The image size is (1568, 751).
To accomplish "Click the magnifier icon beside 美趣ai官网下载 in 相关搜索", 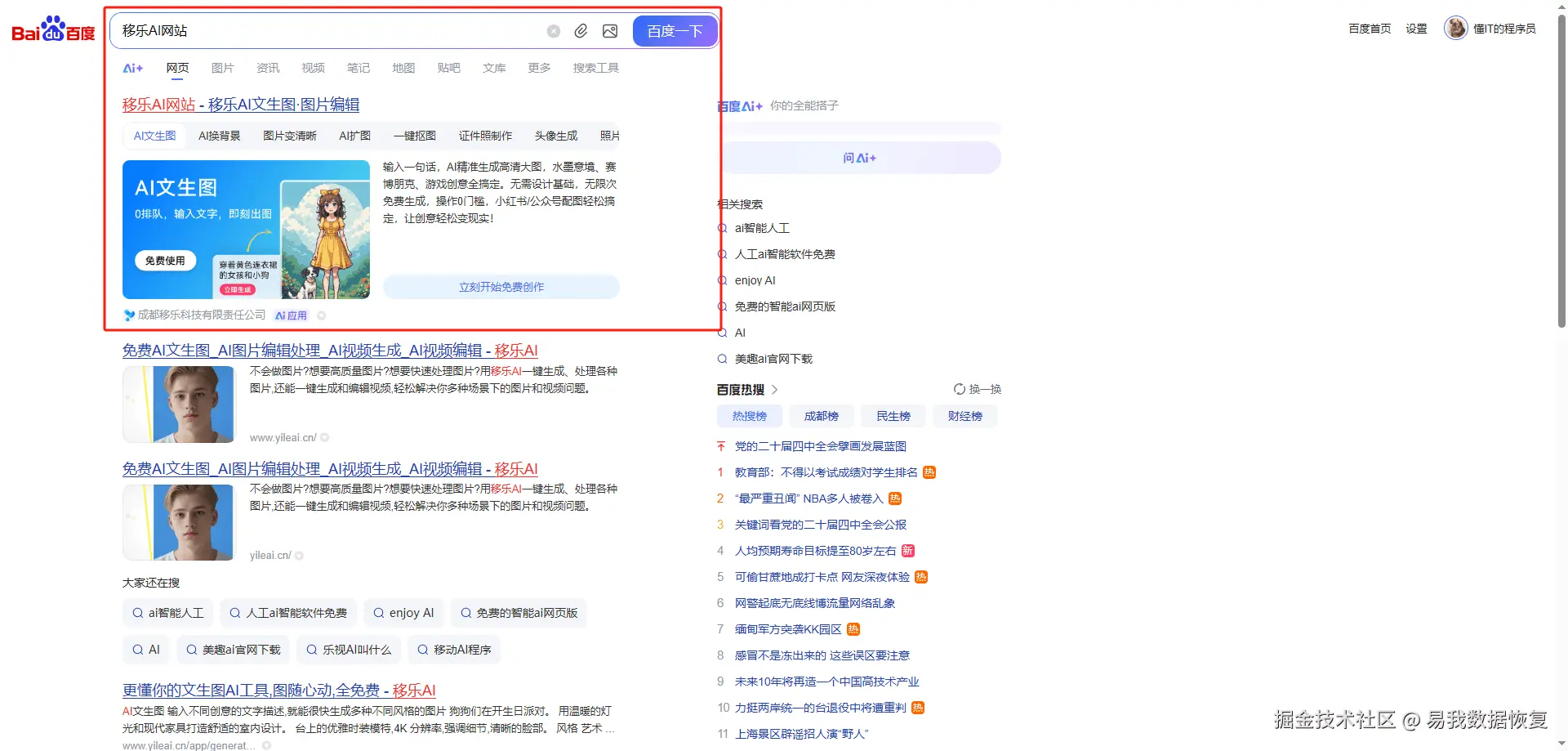I will [x=722, y=359].
